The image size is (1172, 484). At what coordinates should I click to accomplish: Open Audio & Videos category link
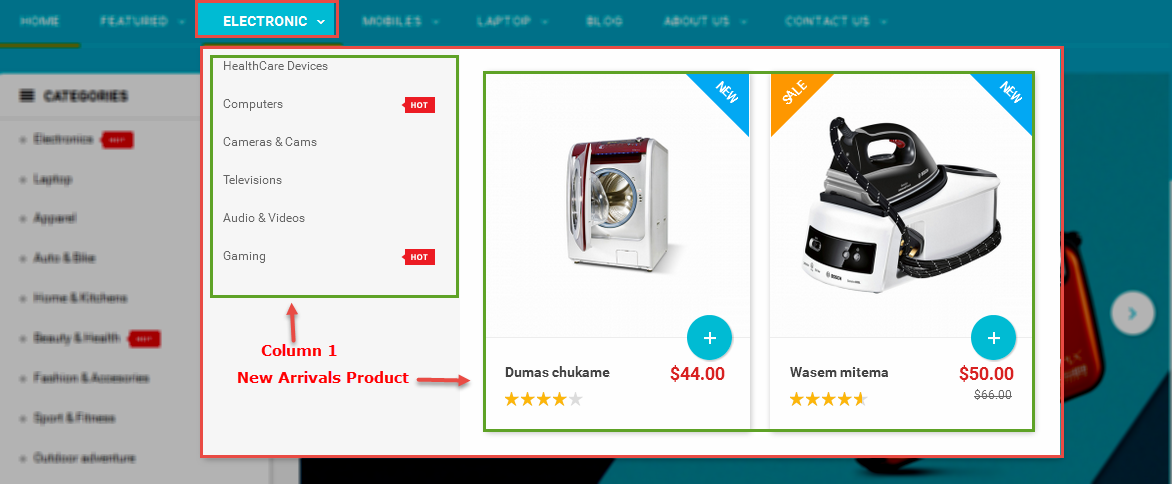(264, 218)
